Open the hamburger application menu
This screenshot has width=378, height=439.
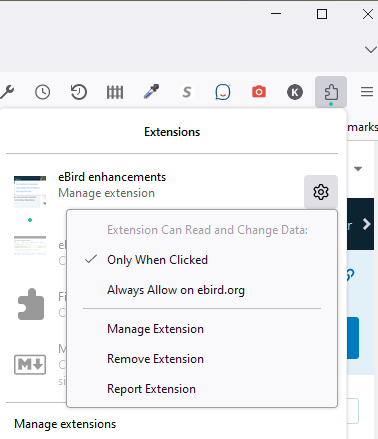tap(367, 92)
